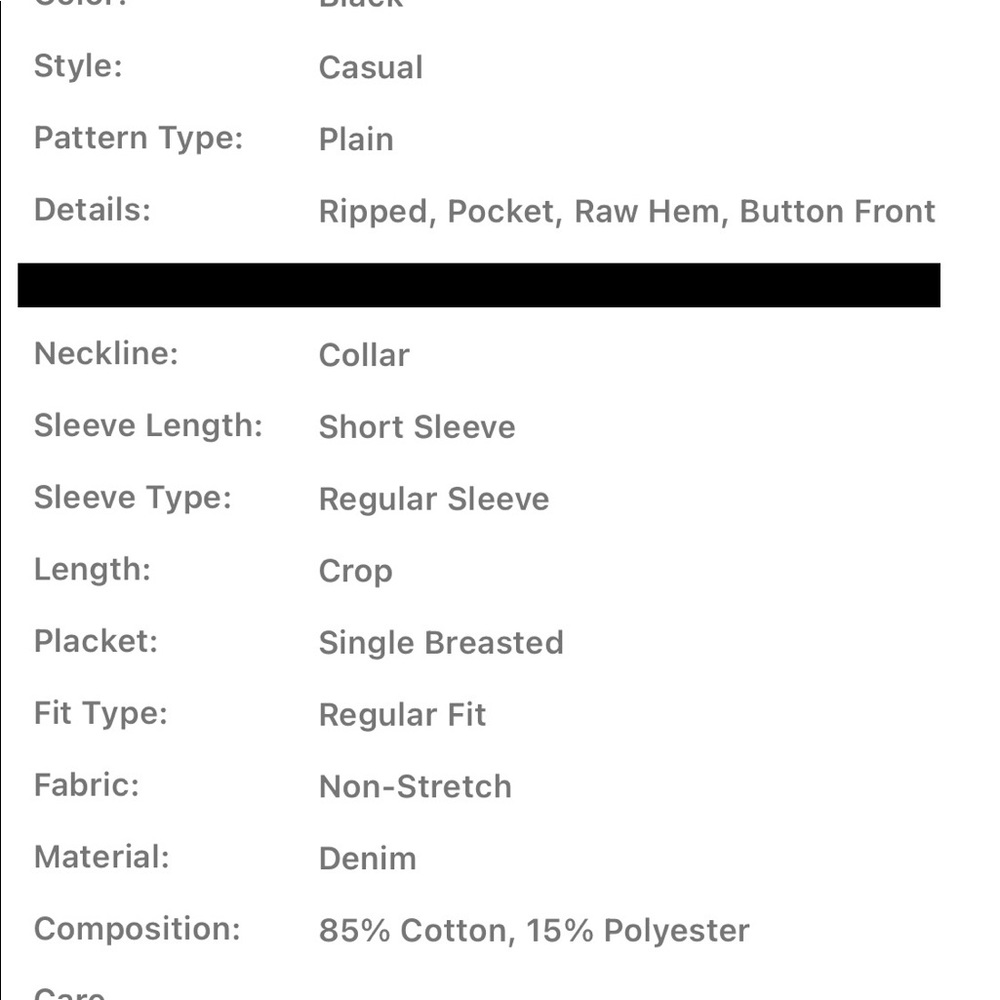The height and width of the screenshot is (1000, 1000).
Task: Click the "Details:" label
Action: coord(92,210)
